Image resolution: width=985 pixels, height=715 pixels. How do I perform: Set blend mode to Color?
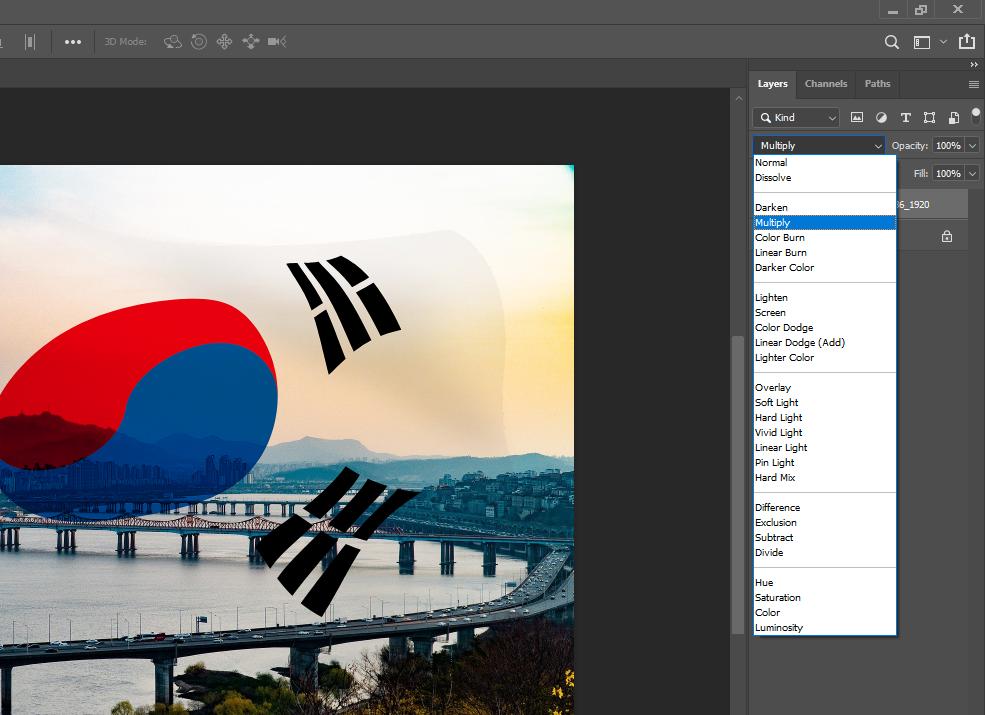[824, 613]
